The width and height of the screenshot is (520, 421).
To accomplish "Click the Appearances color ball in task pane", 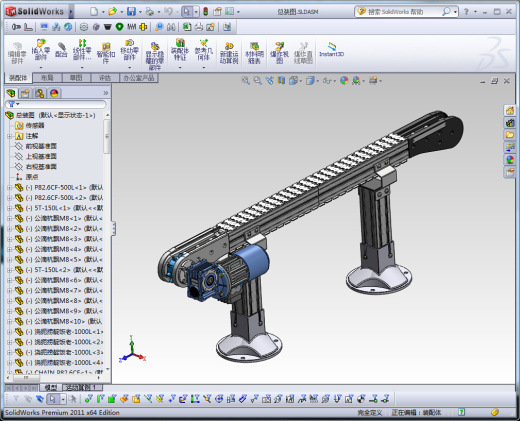I will 510,160.
